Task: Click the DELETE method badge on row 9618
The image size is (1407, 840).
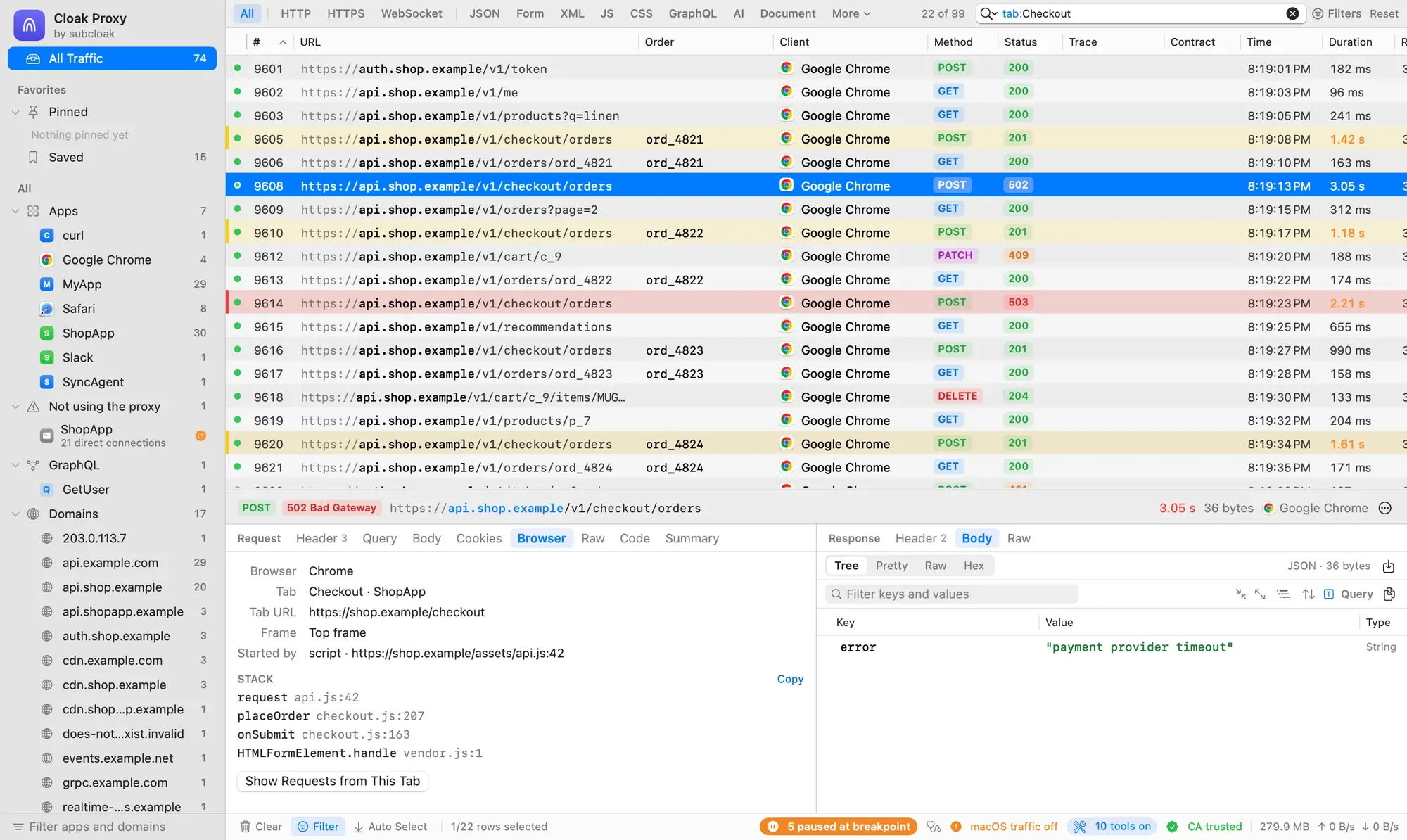Action: click(957, 396)
